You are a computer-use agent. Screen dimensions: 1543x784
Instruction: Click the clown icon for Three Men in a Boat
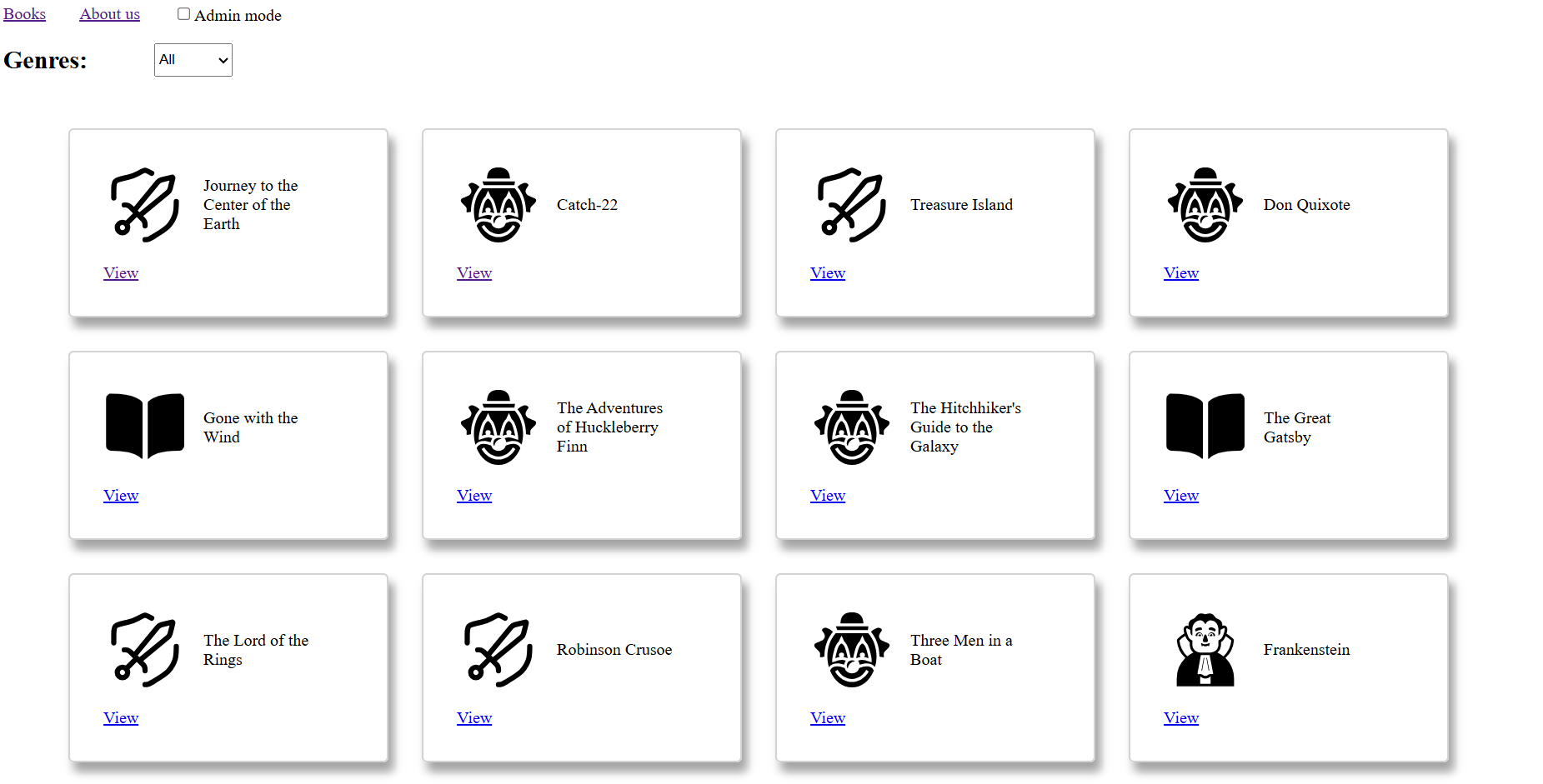852,650
